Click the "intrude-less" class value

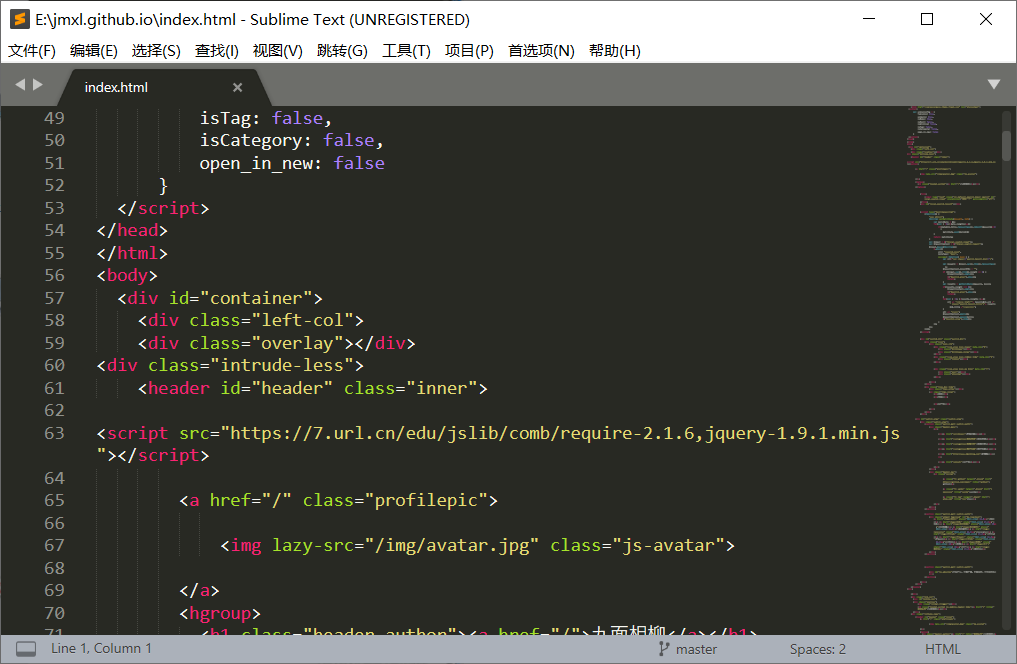pyautogui.click(x=282, y=366)
